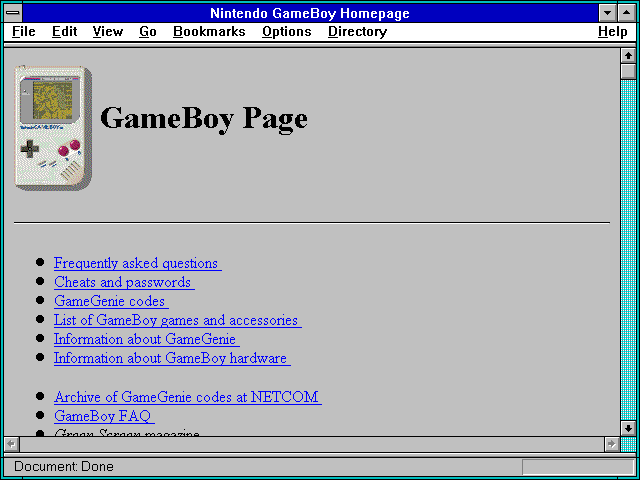Open the File menu

point(24,32)
